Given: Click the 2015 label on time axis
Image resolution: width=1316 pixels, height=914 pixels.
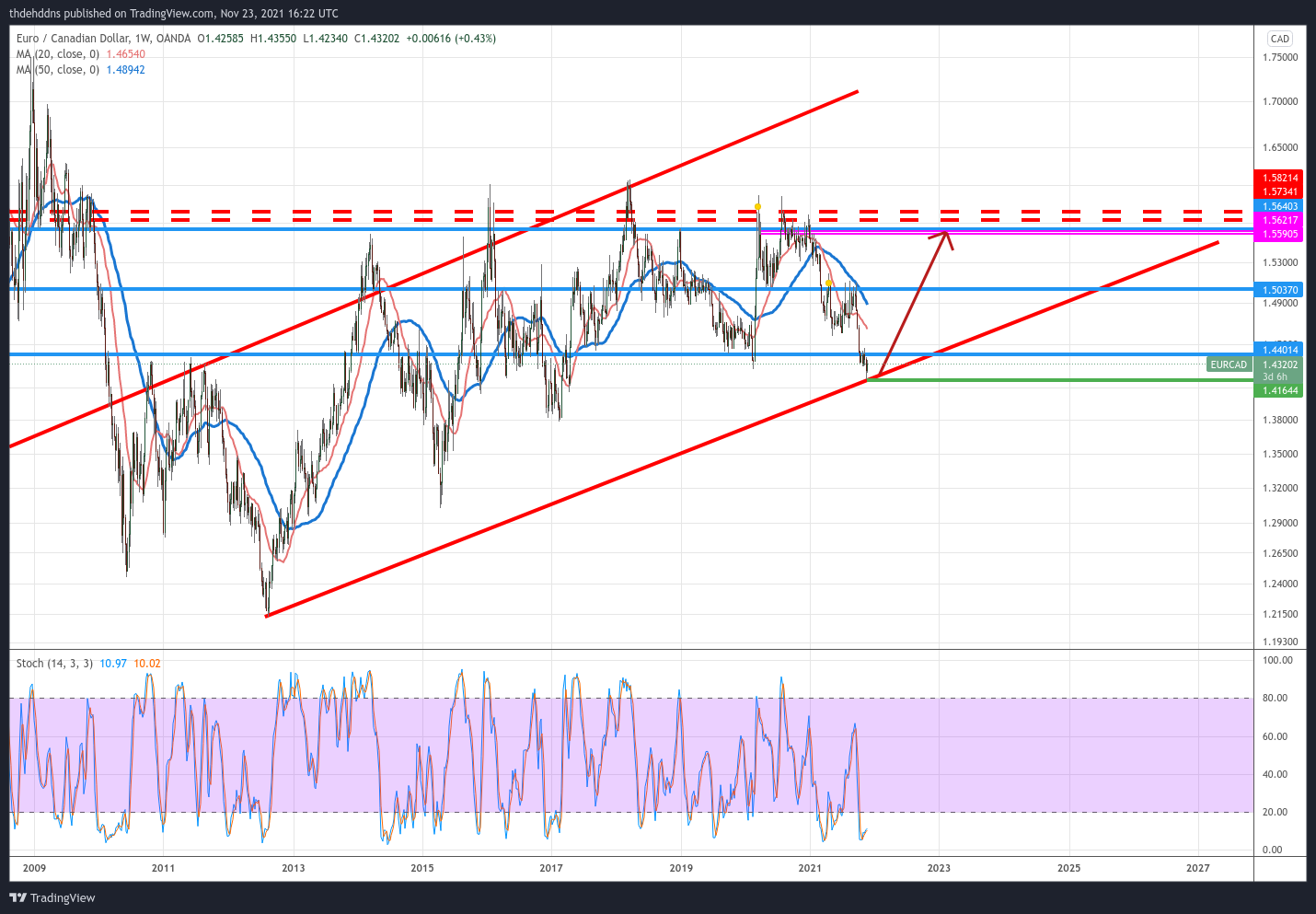Looking at the screenshot, I should click(421, 868).
